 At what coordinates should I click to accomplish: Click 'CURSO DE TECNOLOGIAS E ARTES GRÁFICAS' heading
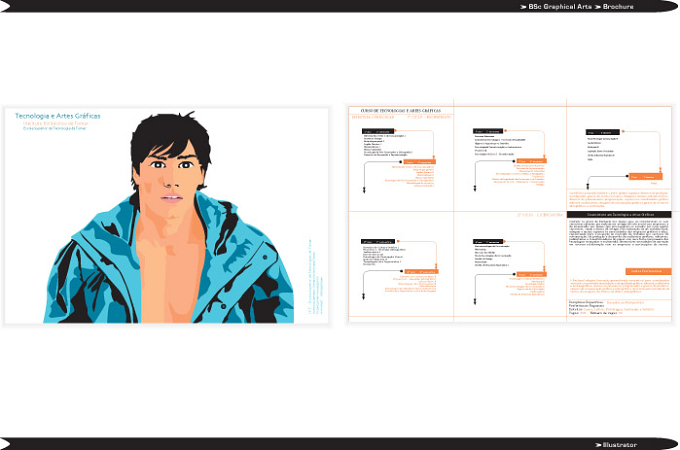click(400, 111)
